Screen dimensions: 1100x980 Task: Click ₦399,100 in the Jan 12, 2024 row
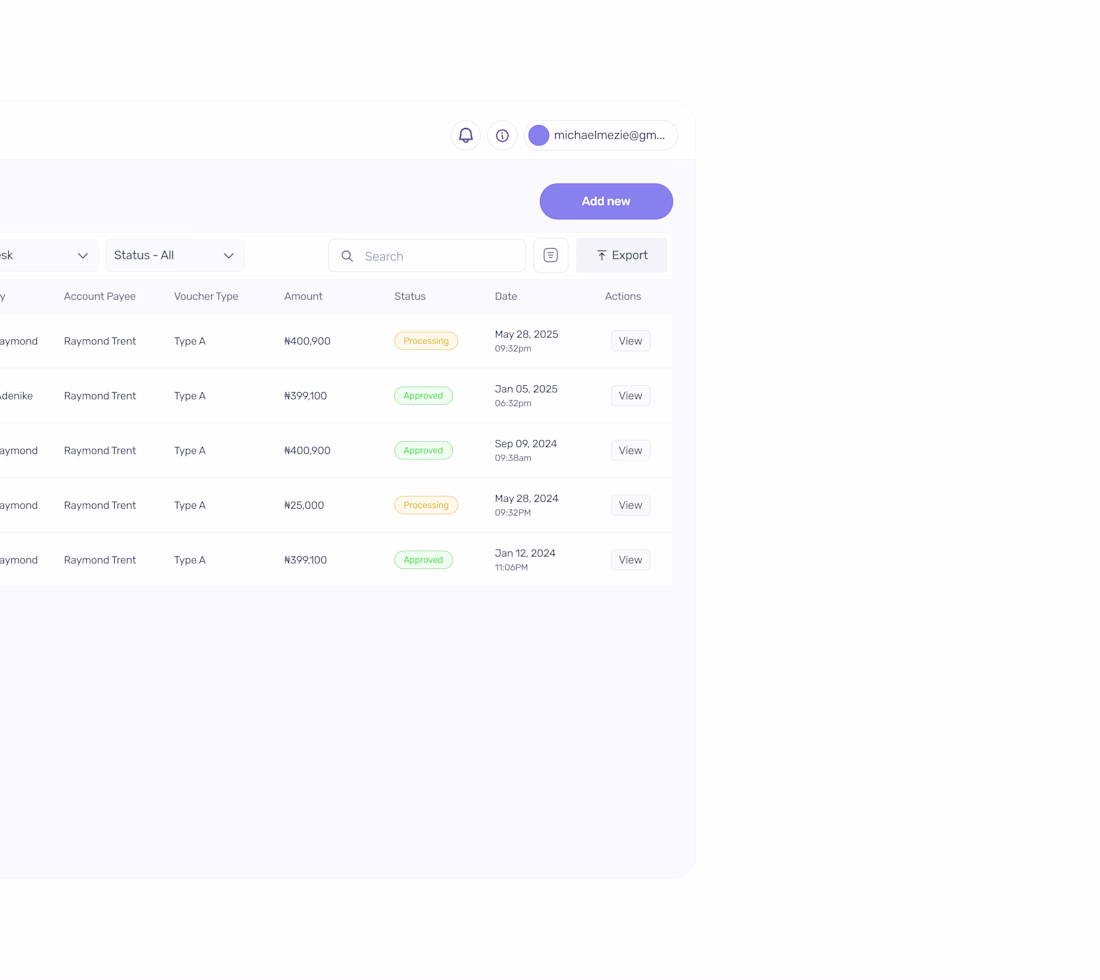click(x=305, y=560)
